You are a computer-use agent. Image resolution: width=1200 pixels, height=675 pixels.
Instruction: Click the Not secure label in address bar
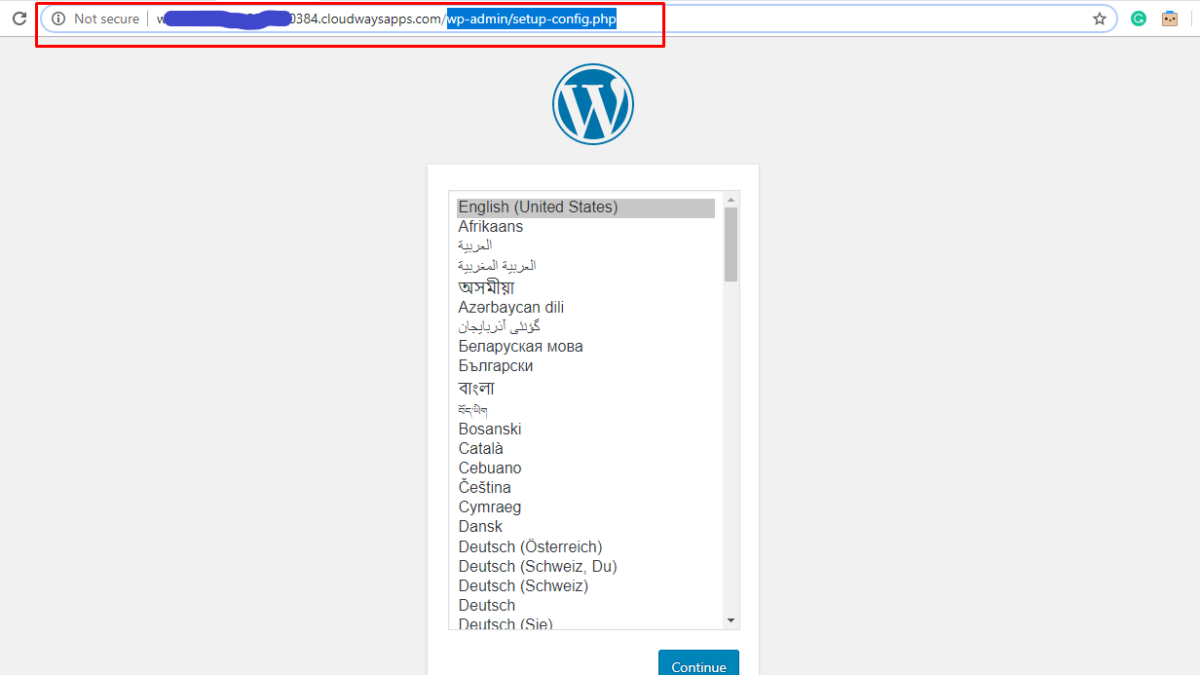[x=107, y=19]
